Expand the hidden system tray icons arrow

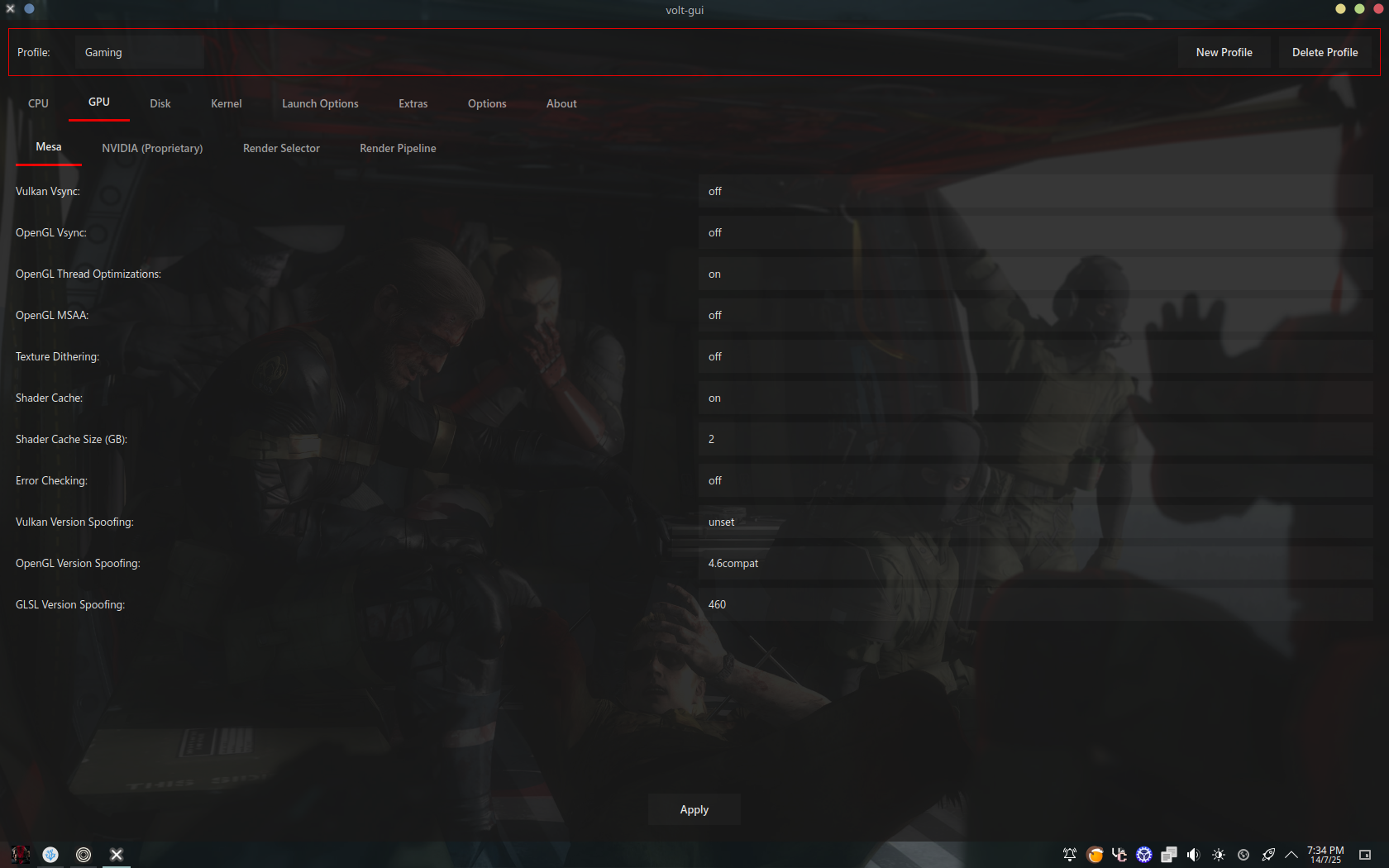[x=1291, y=855]
